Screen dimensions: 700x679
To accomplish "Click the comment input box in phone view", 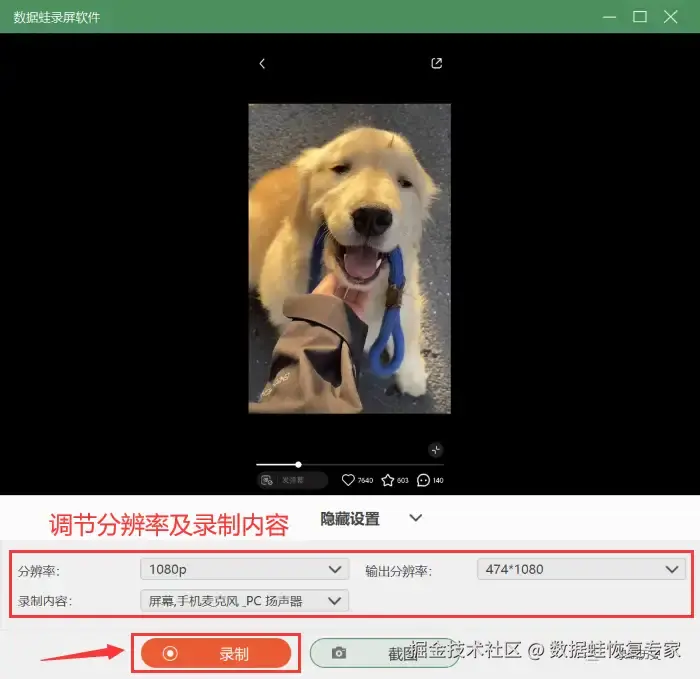I will pos(292,480).
